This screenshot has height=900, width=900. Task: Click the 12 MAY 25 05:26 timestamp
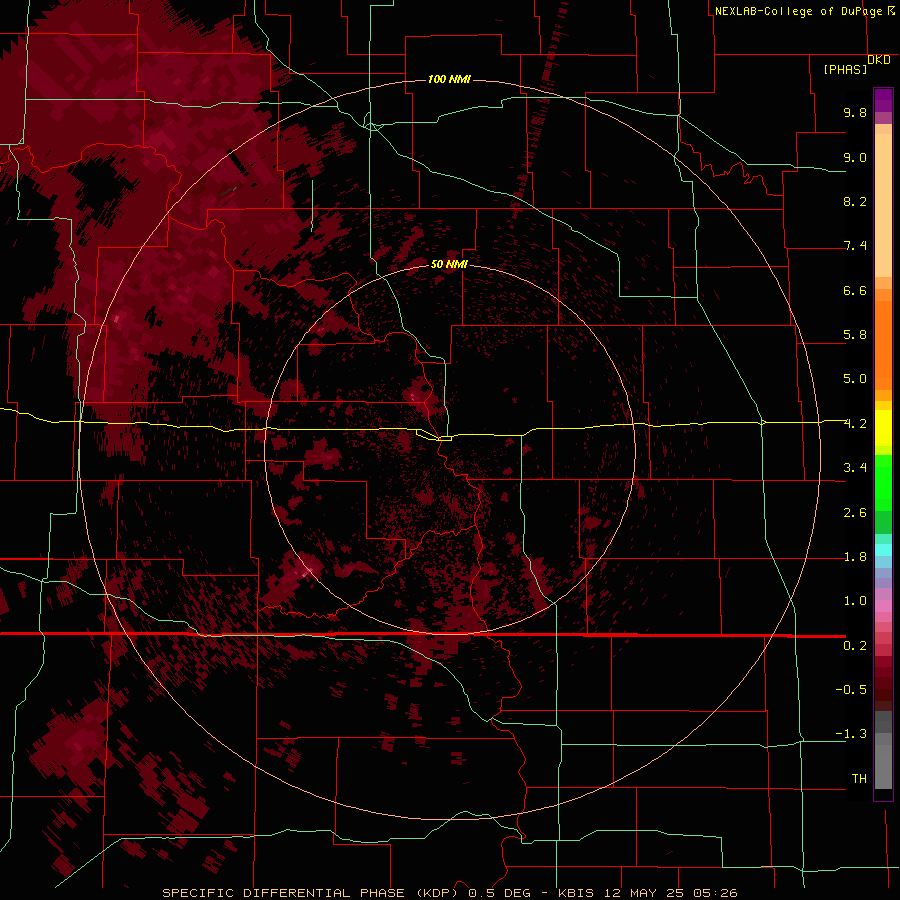click(670, 893)
